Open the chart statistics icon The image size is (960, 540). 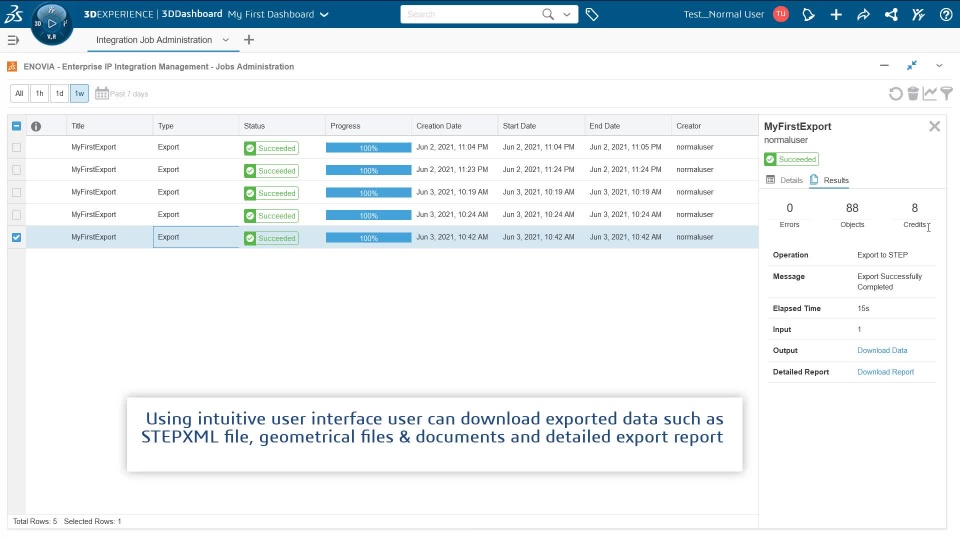[929, 94]
